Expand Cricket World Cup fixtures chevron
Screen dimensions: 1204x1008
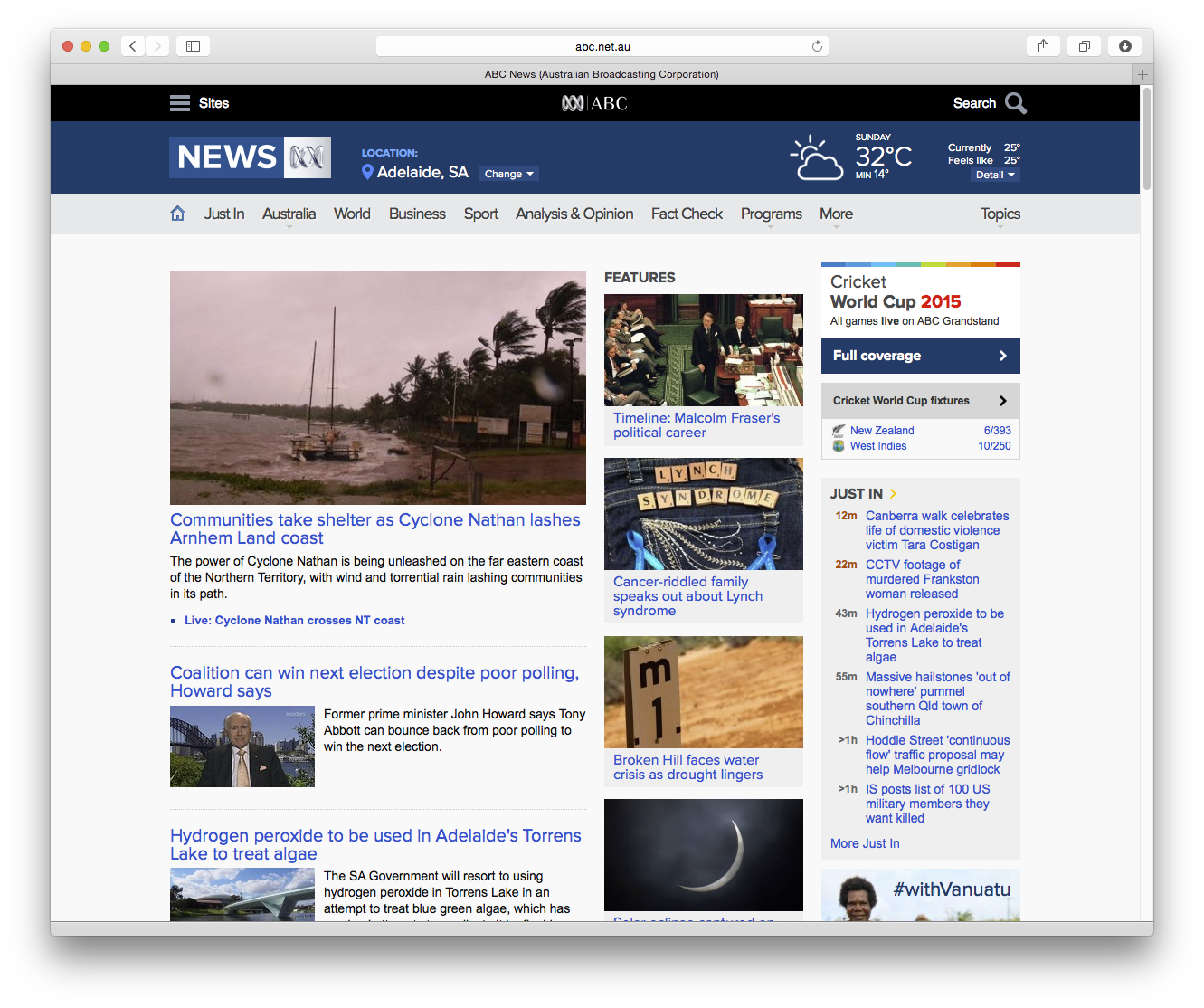coord(1002,401)
